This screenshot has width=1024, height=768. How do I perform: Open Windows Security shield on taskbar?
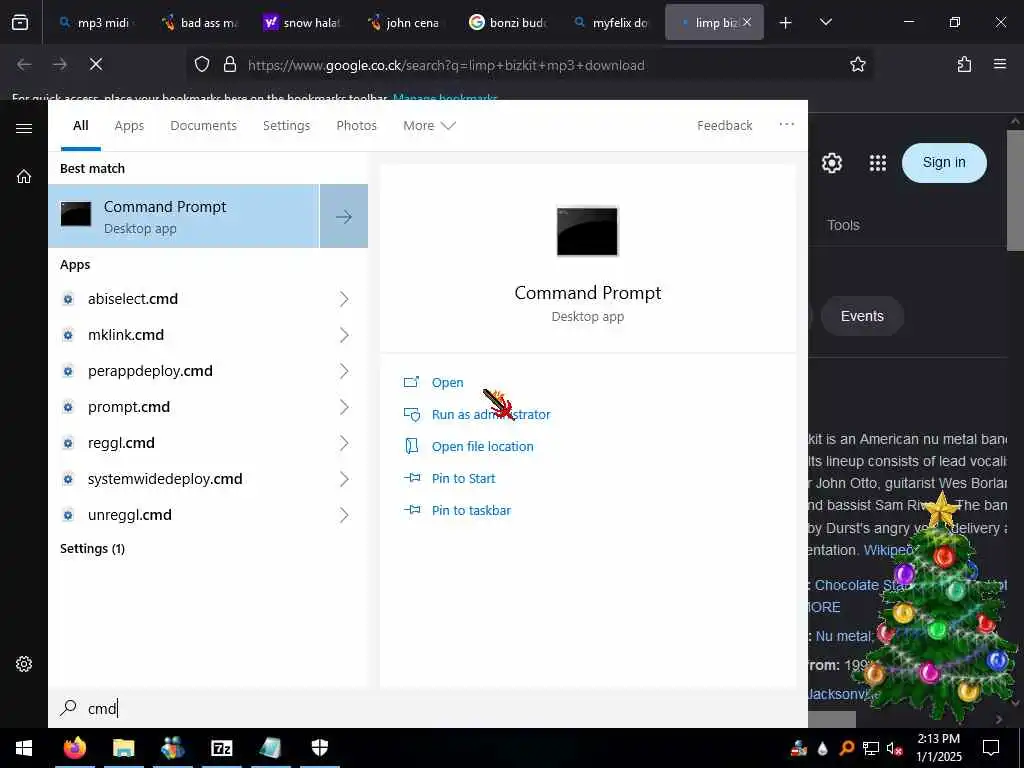[319, 748]
